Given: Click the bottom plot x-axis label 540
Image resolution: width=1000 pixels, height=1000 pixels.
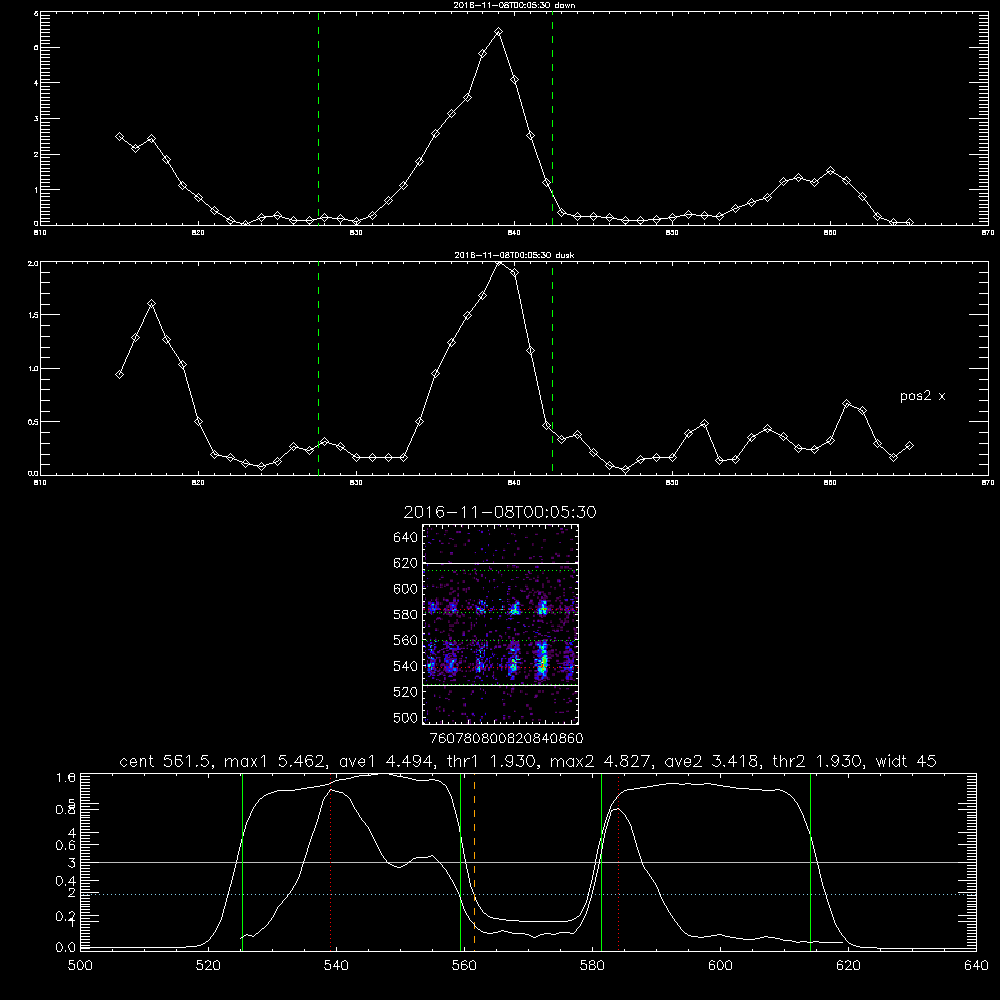Looking at the screenshot, I should 336,966.
